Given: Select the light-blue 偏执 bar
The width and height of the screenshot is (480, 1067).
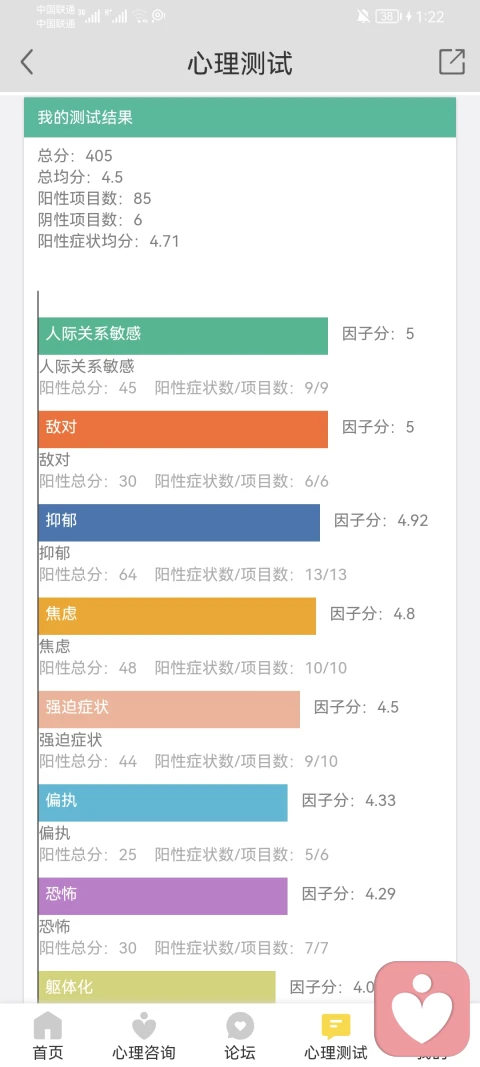Looking at the screenshot, I should (x=163, y=802).
